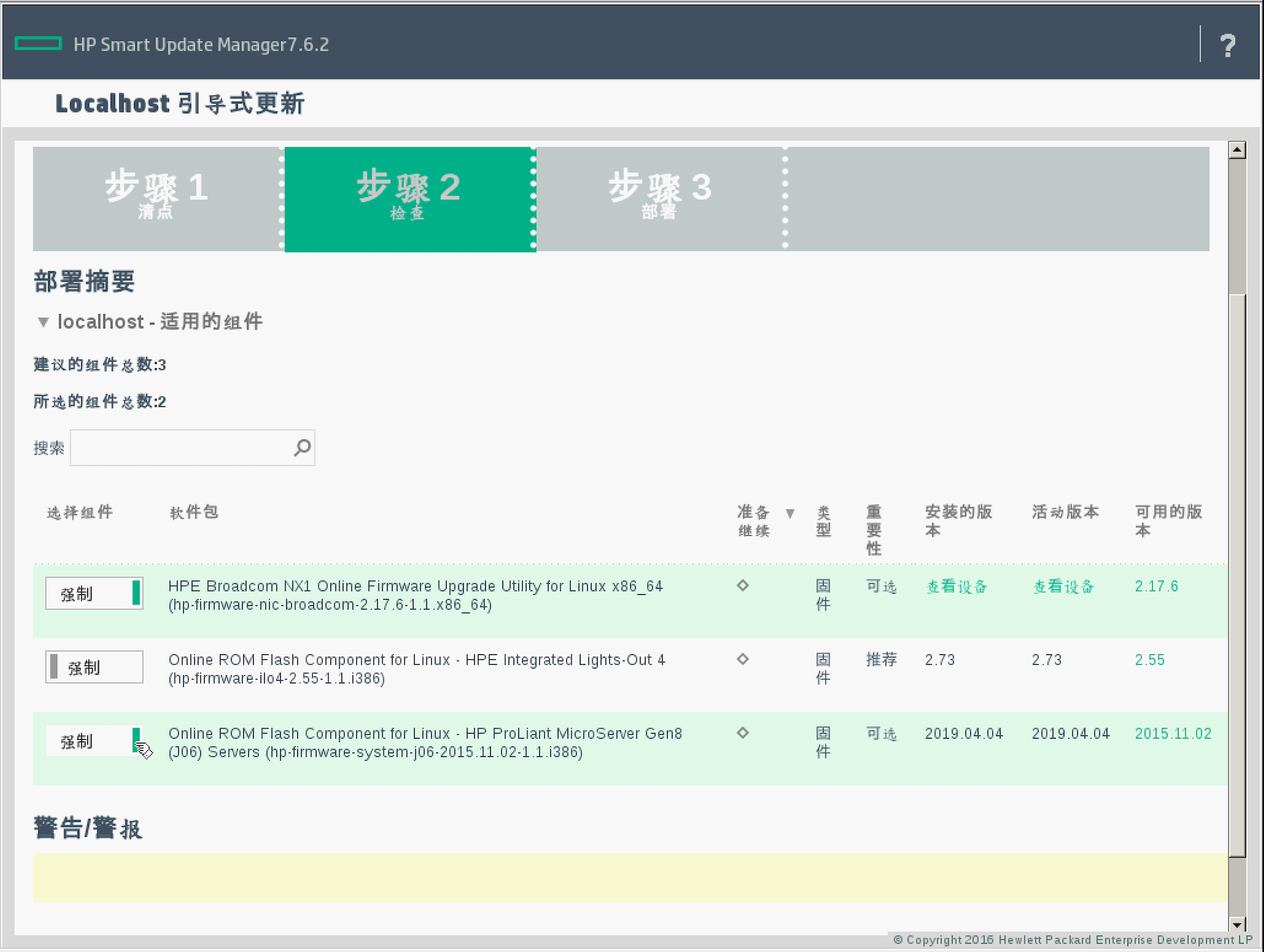
Task: Click ready diamond icon for MicroServer Gen8 row
Action: (743, 732)
